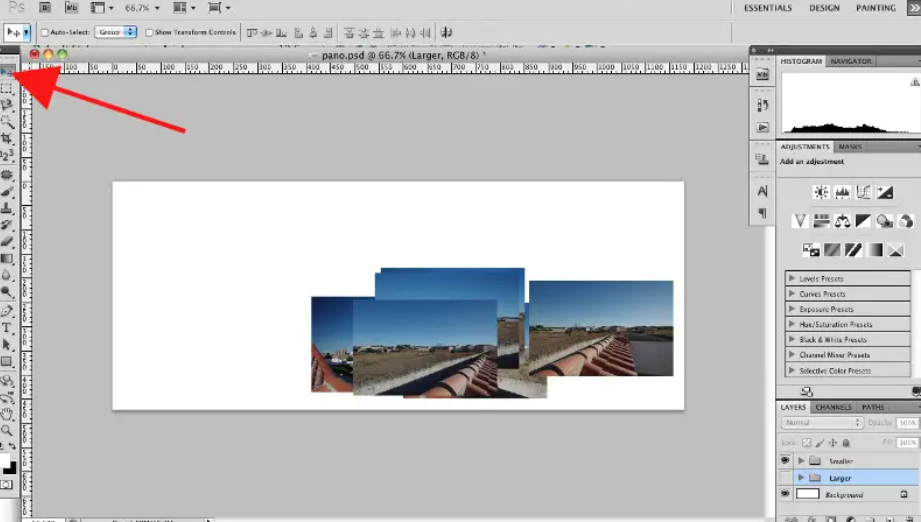The height and width of the screenshot is (522, 921).
Task: Open the Normal blend mode dropdown
Action: click(x=822, y=423)
